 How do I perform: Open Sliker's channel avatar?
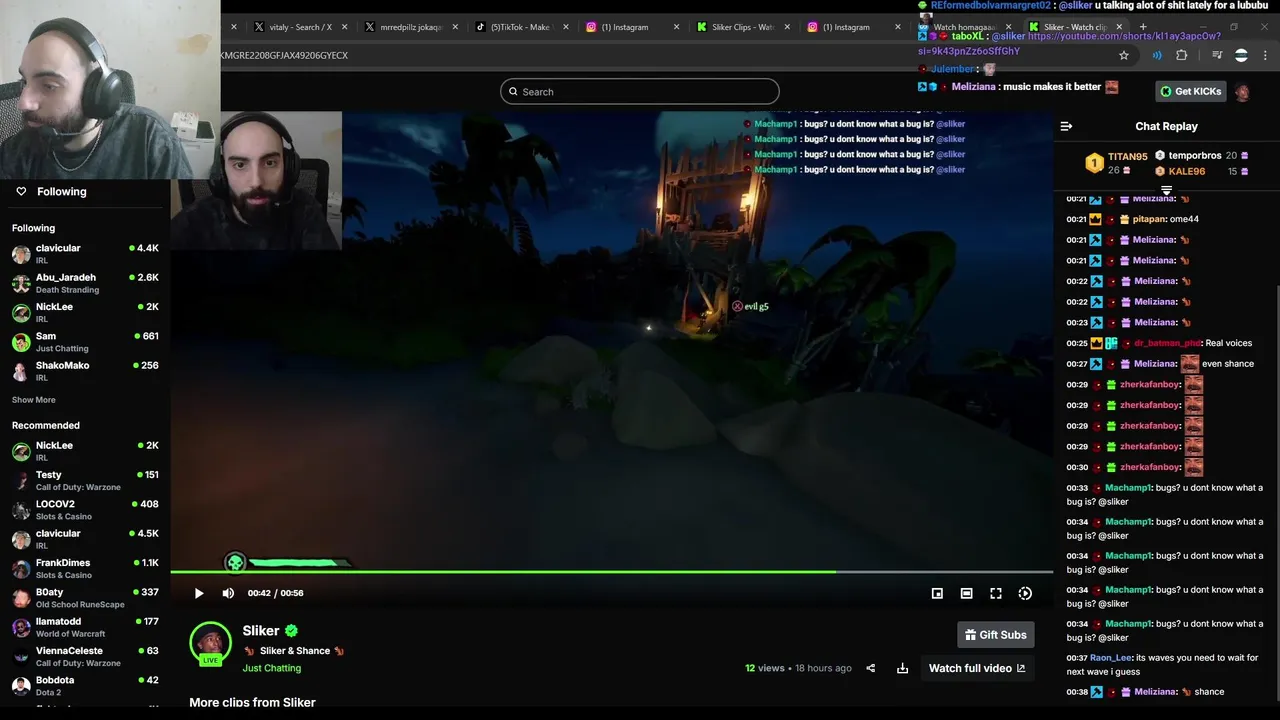(x=210, y=644)
